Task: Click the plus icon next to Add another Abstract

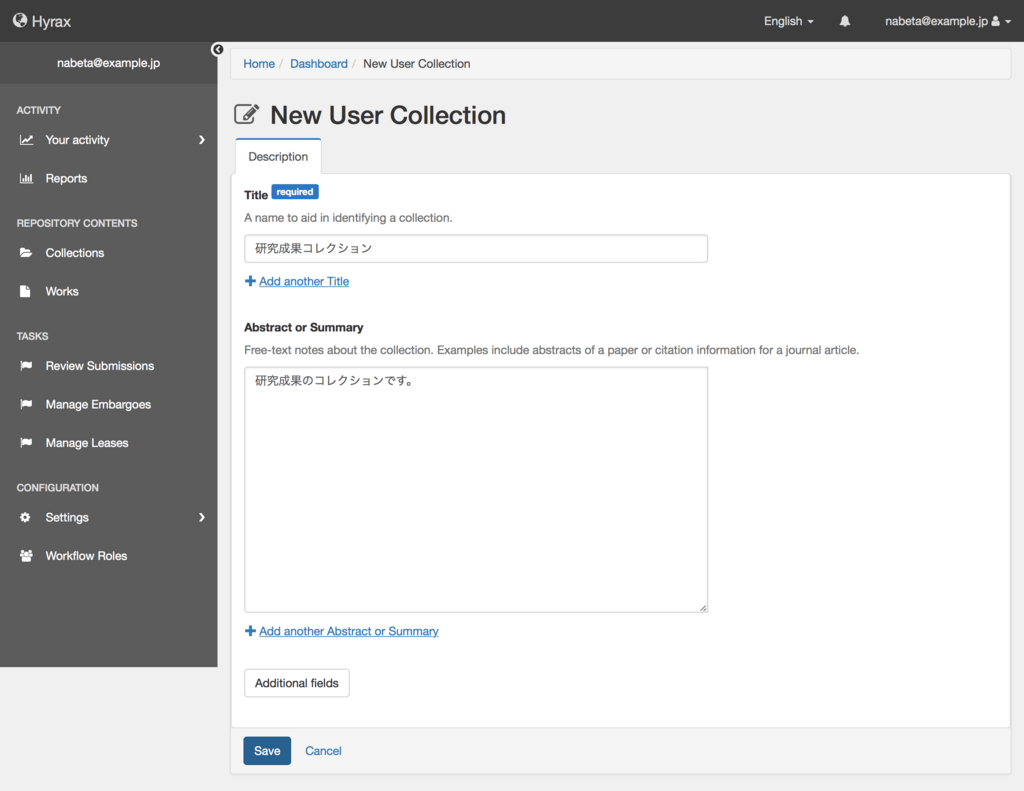Action: pyautogui.click(x=250, y=631)
